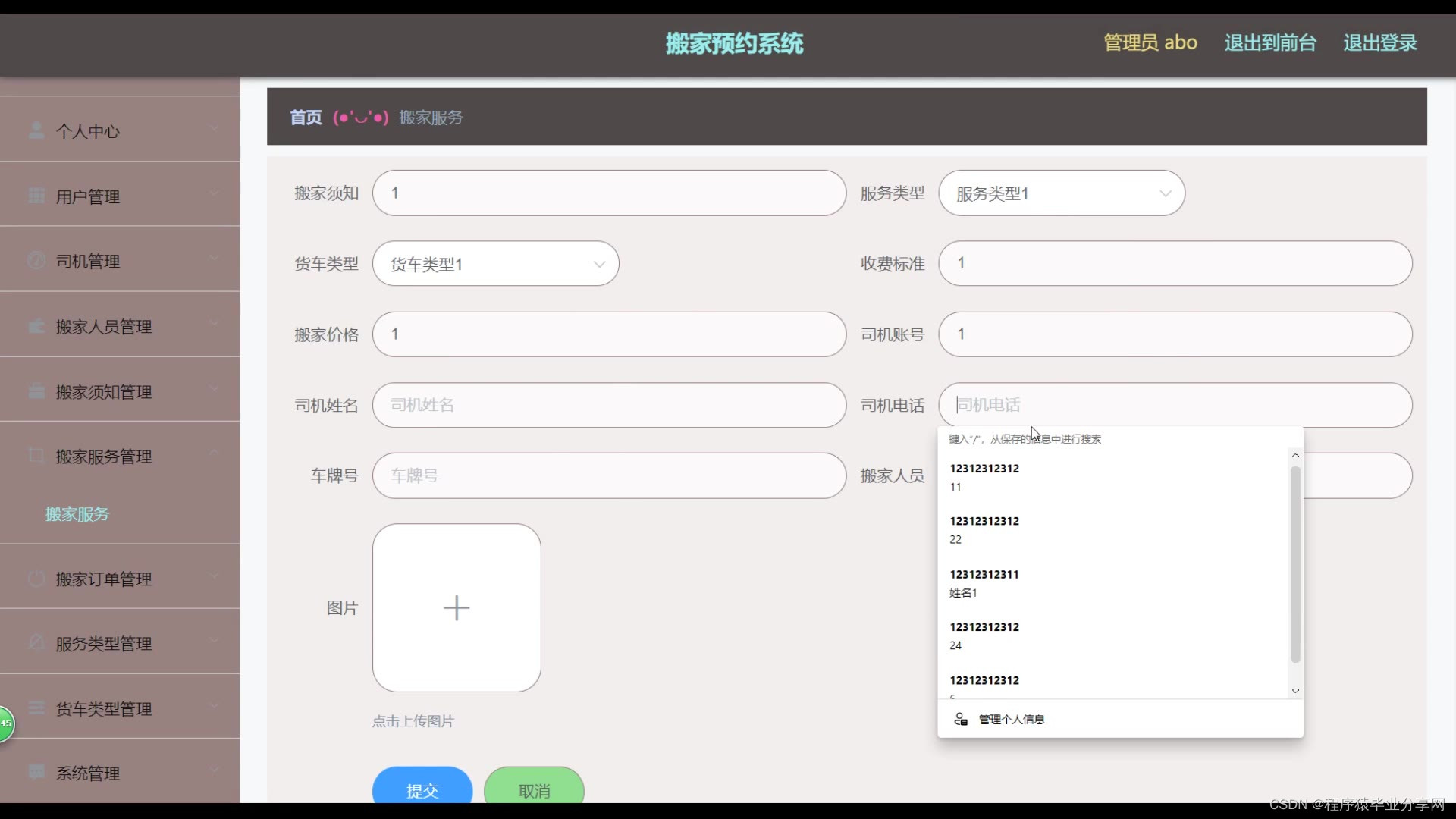Focus the 司机姓名 input field
This screenshot has height=819, width=1456.
pos(608,405)
